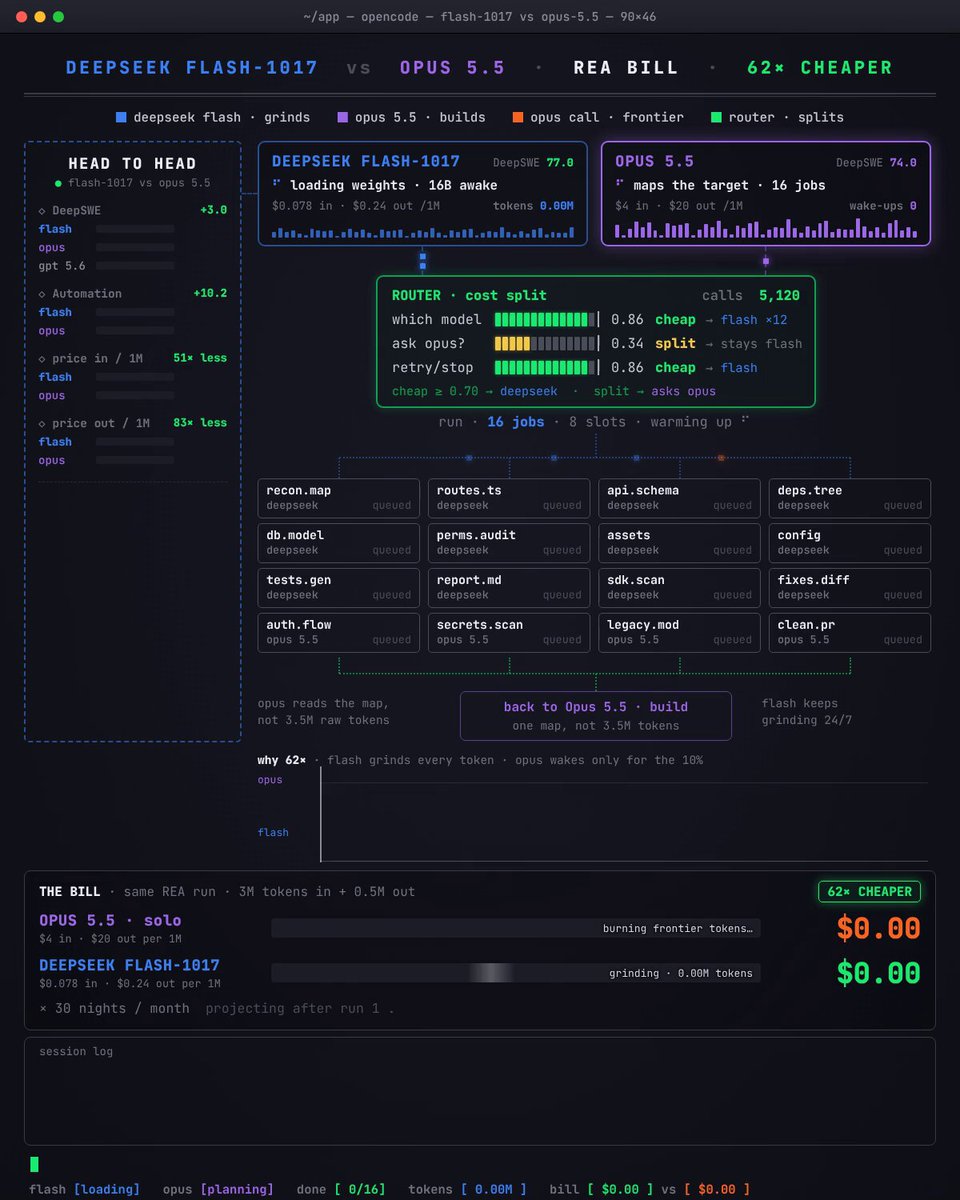The width and height of the screenshot is (960, 1200).
Task: Click the +10.2 Automation delta value
Action: click(210, 293)
